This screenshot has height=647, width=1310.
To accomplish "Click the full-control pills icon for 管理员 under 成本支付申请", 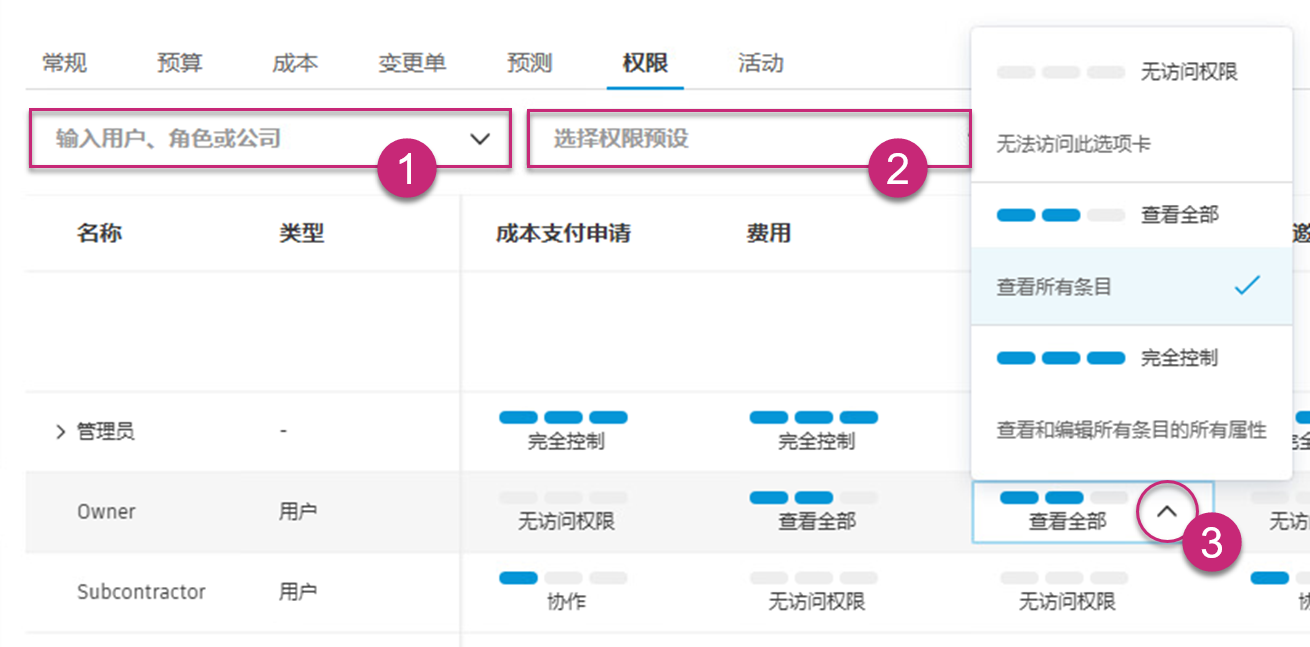I will (564, 417).
